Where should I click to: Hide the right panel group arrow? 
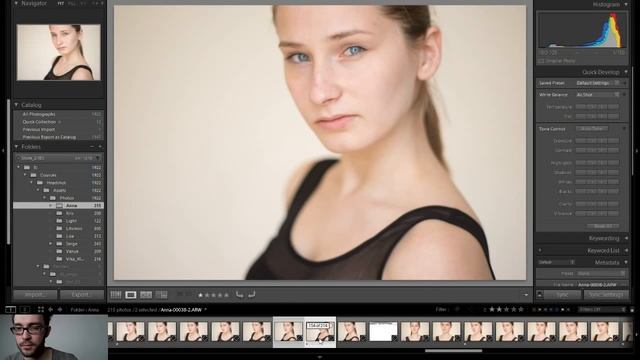pyautogui.click(x=637, y=151)
